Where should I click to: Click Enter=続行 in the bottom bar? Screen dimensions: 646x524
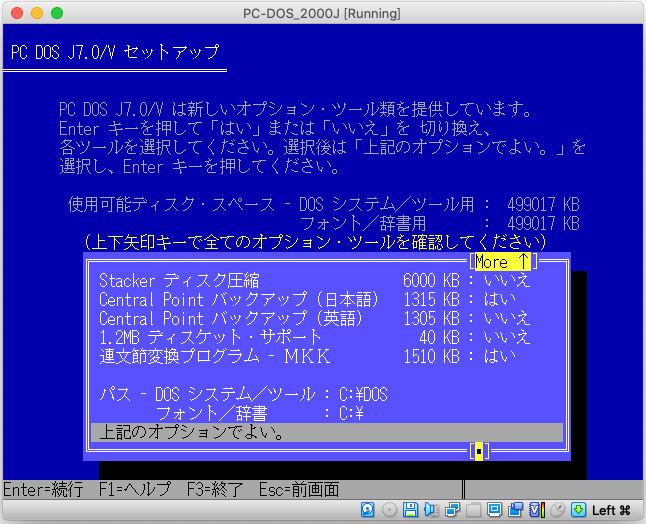(43, 490)
